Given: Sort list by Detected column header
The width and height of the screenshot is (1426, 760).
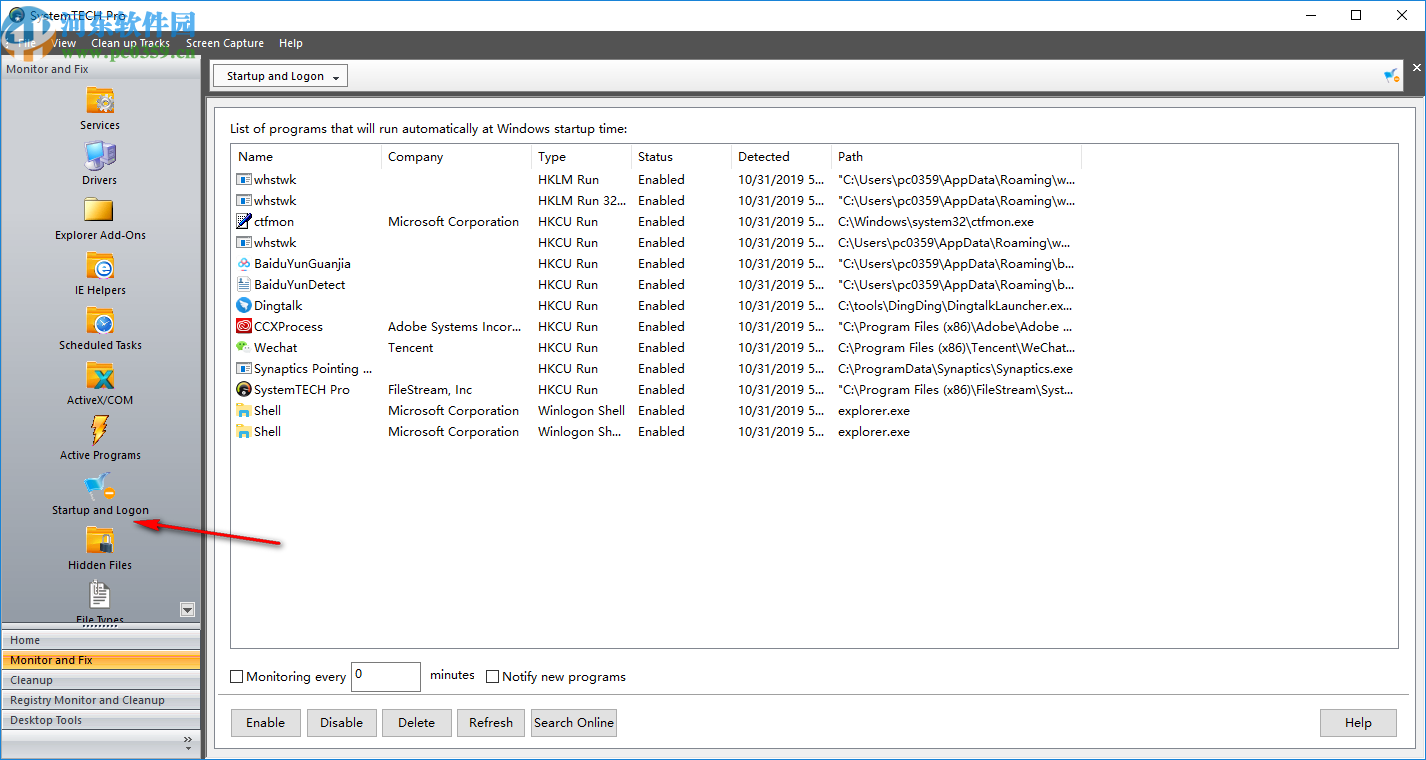Looking at the screenshot, I should point(781,157).
